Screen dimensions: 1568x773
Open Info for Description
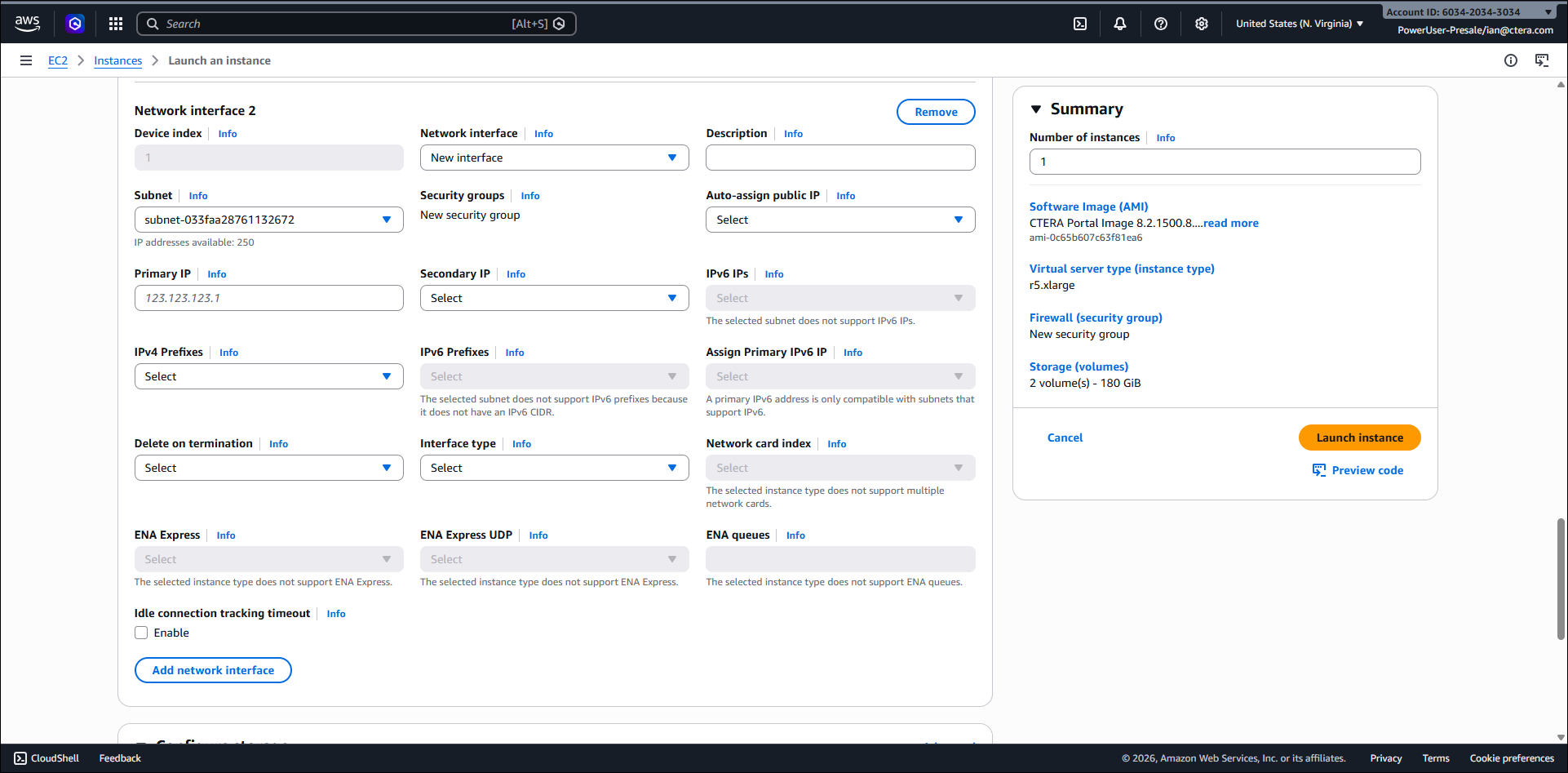point(793,134)
